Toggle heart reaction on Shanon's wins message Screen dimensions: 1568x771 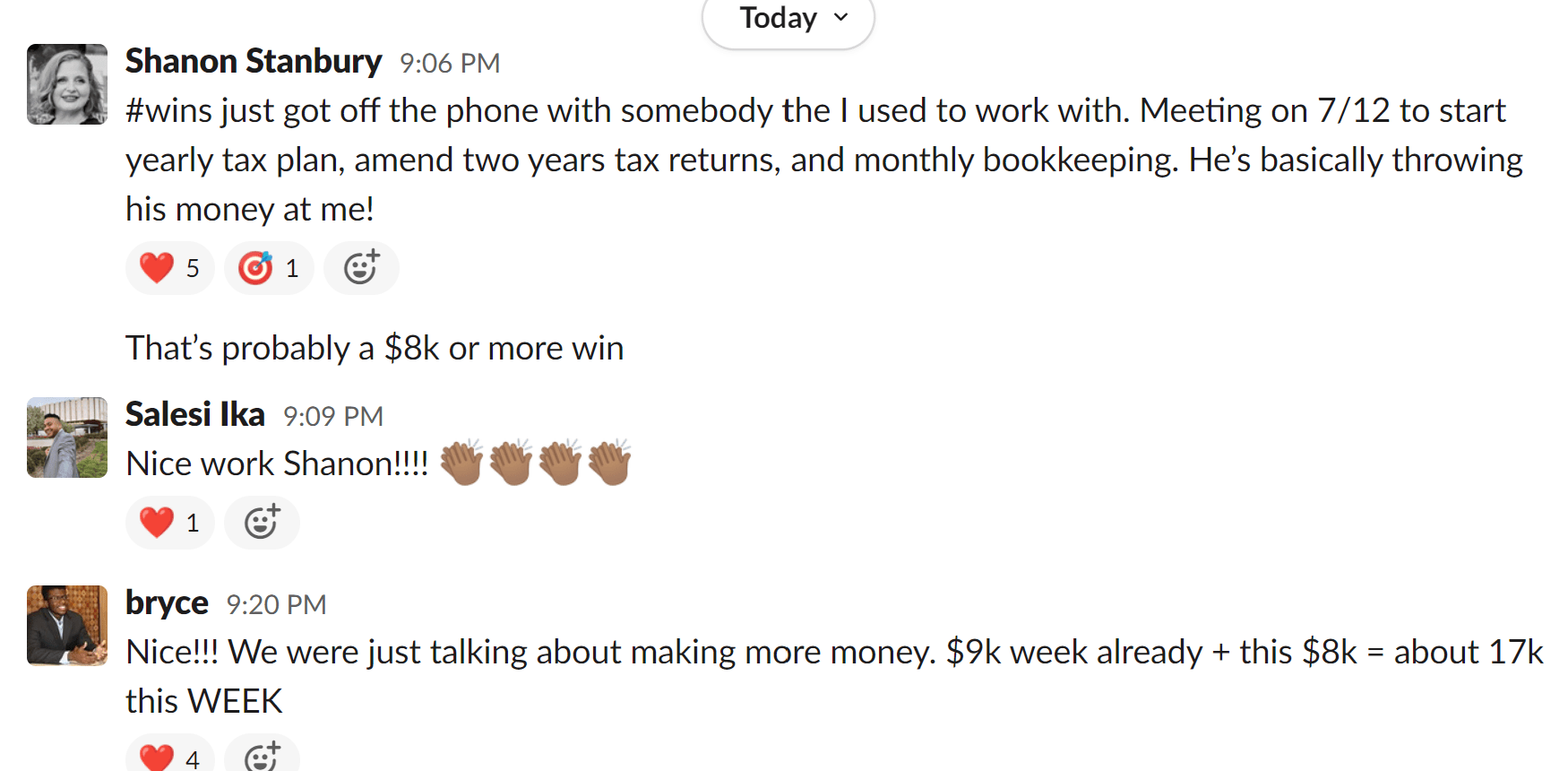click(x=170, y=268)
